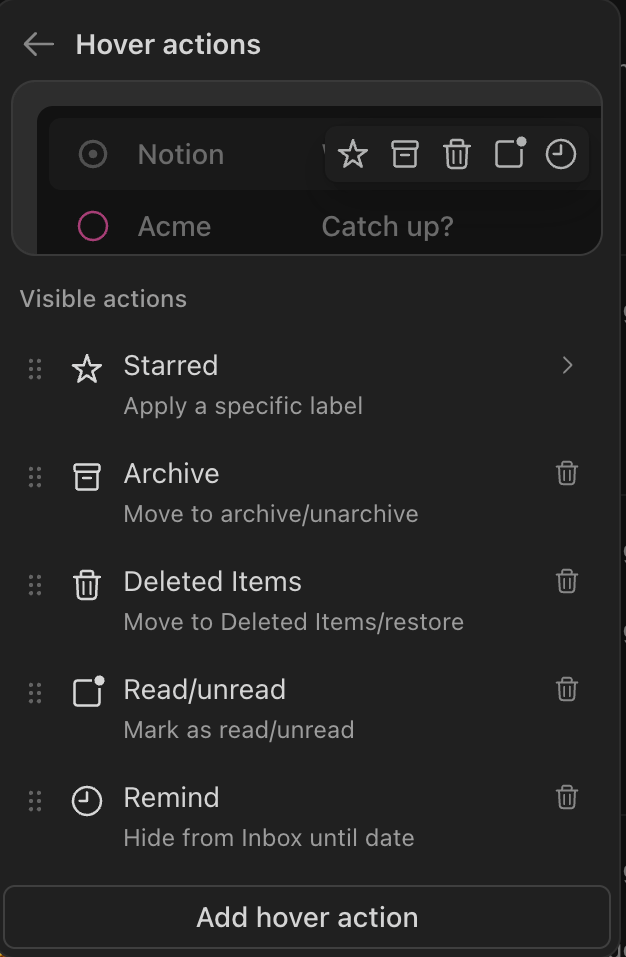Image resolution: width=626 pixels, height=957 pixels.
Task: Click the Read/unread drag handle dots
Action: [35, 692]
